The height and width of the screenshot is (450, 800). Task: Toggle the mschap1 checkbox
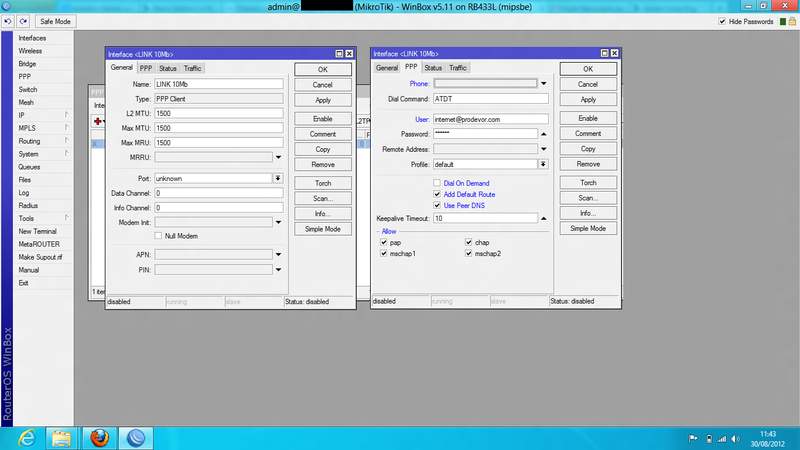pyautogui.click(x=384, y=254)
